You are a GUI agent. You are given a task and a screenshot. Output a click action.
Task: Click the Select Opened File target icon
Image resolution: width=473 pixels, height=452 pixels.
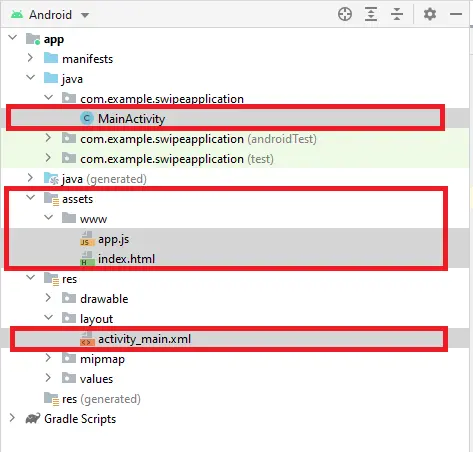click(345, 14)
